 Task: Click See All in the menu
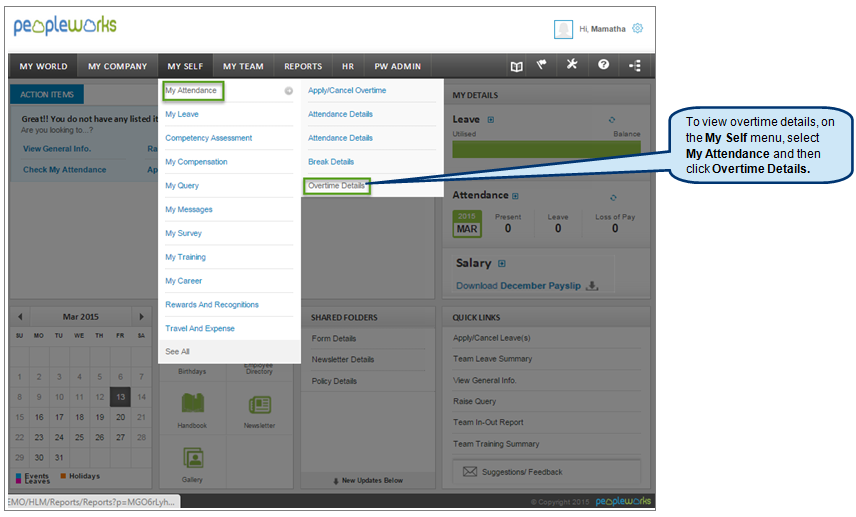(x=177, y=352)
